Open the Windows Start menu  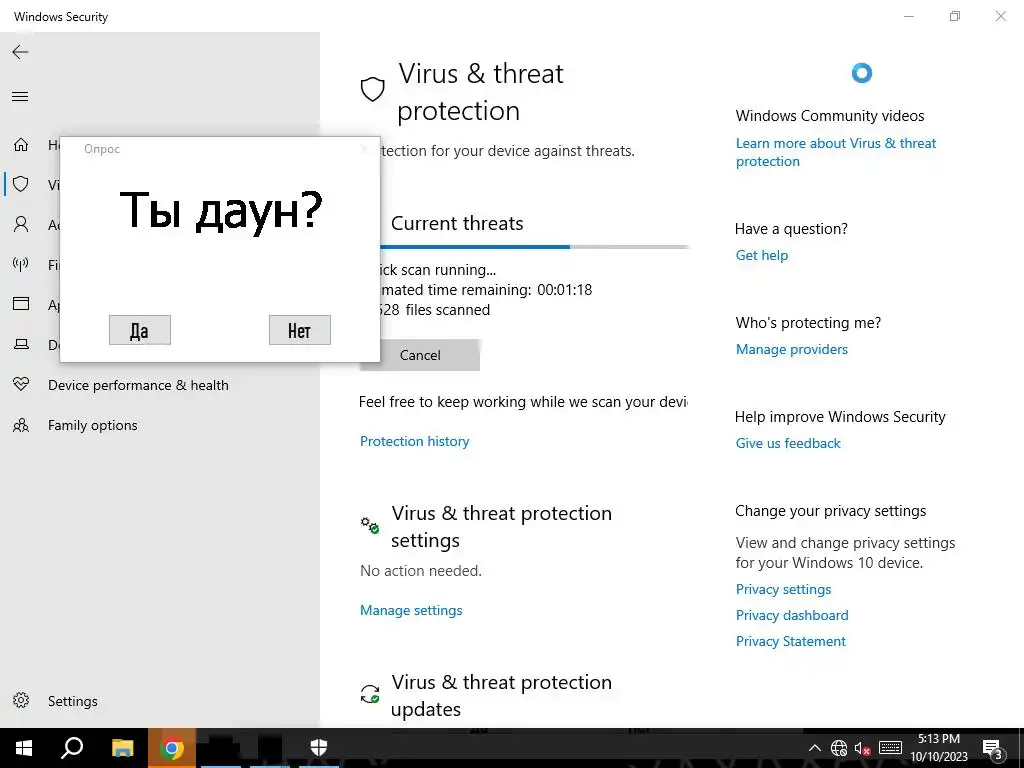pyautogui.click(x=24, y=748)
